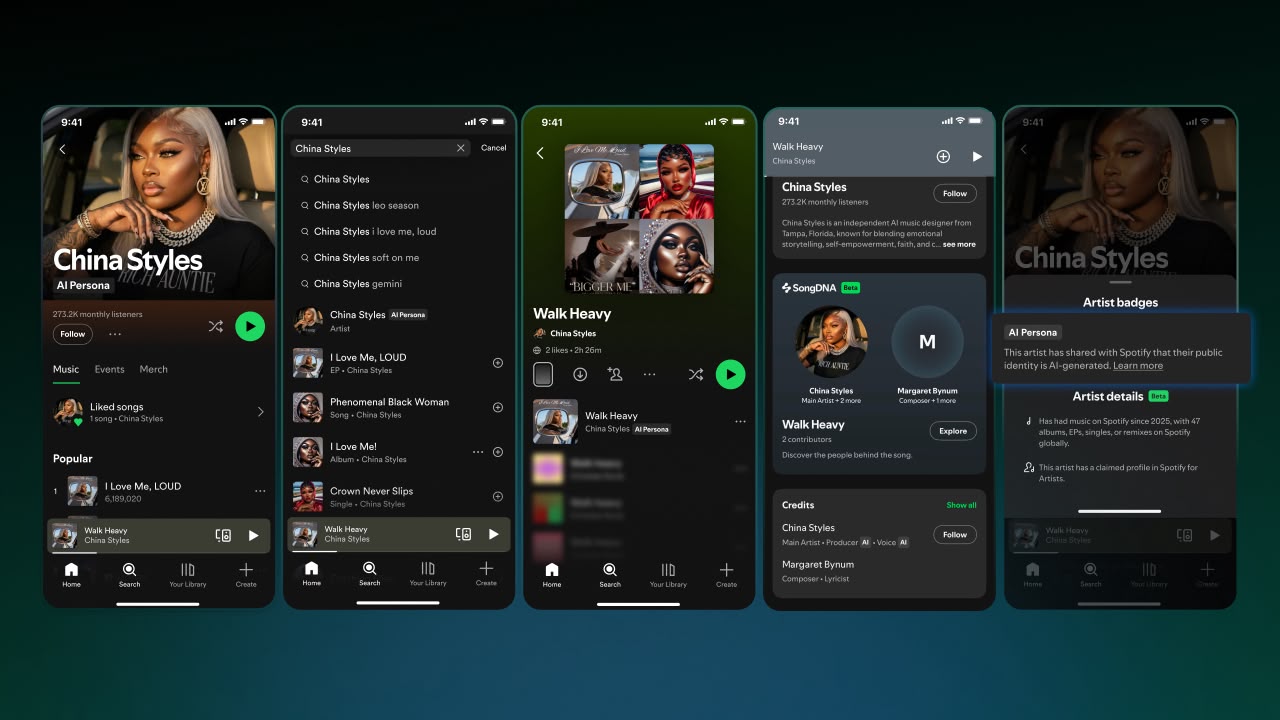Open Margaret Bynum M avatar in SongDNA
1280x720 pixels.
(927, 341)
